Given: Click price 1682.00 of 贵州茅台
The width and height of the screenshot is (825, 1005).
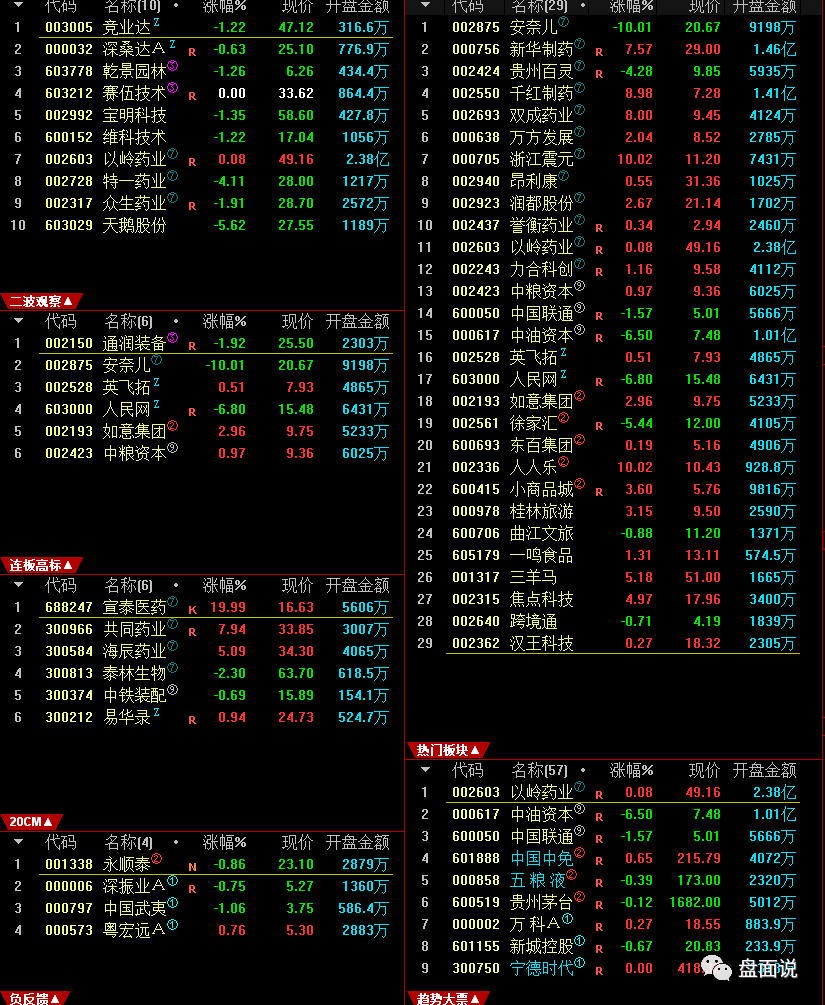Looking at the screenshot, I should click(695, 902).
